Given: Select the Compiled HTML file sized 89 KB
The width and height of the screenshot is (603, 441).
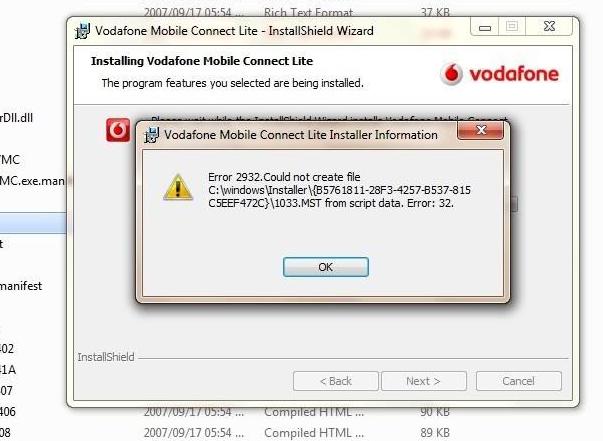Looking at the screenshot, I should (x=296, y=433).
